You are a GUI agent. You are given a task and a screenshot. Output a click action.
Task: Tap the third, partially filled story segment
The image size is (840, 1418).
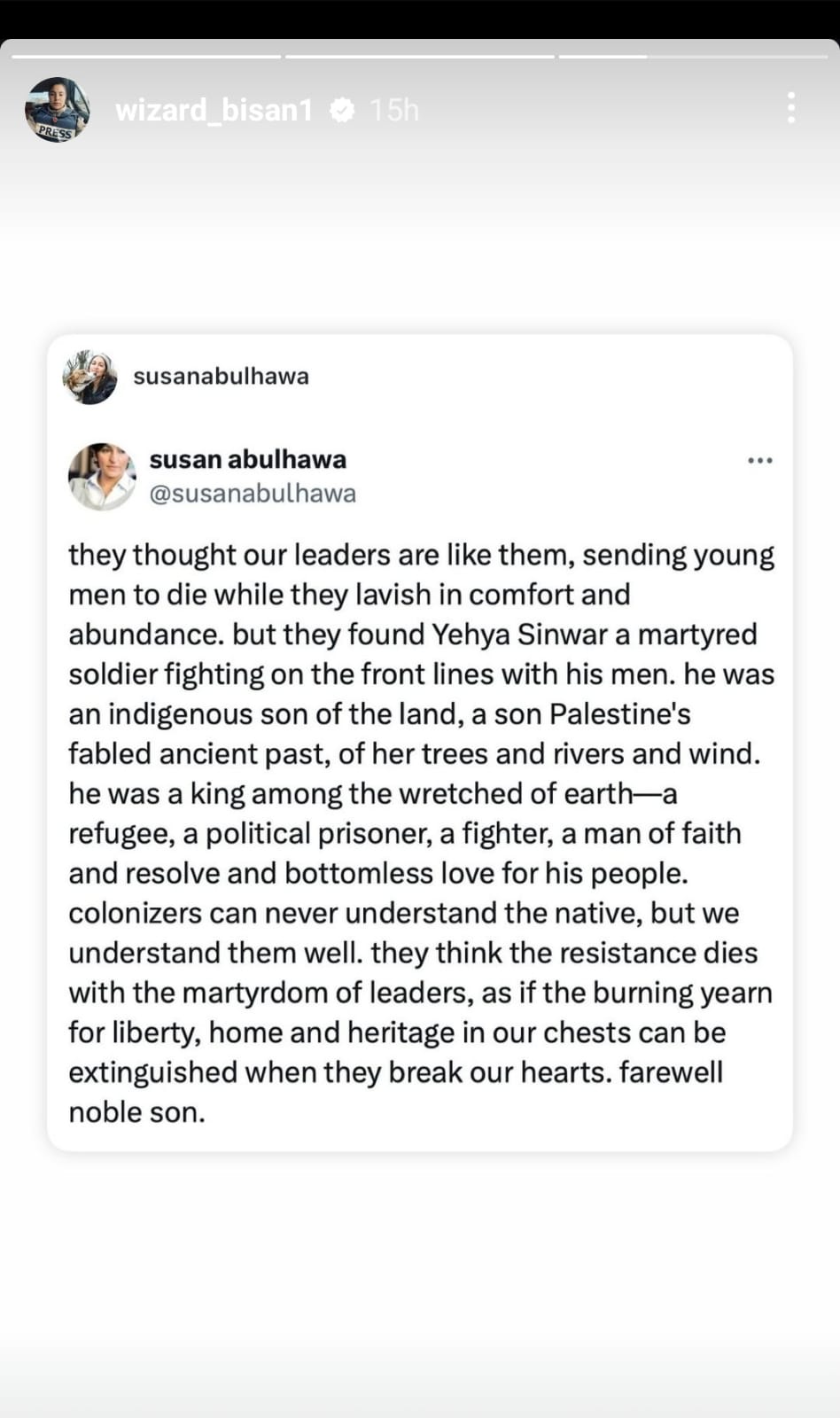click(693, 57)
